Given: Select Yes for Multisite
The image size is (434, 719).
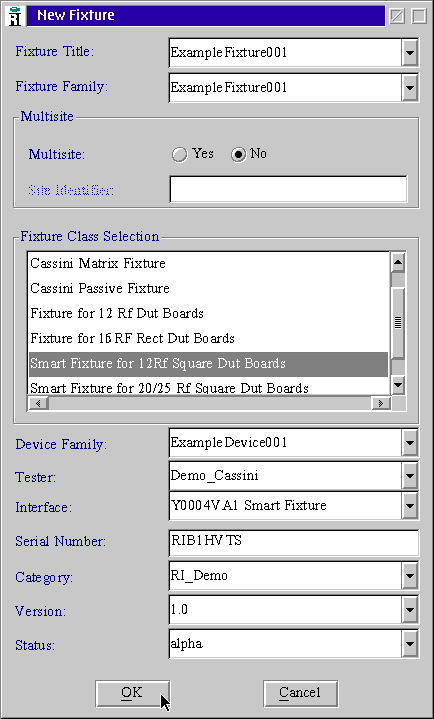Looking at the screenshot, I should (179, 154).
